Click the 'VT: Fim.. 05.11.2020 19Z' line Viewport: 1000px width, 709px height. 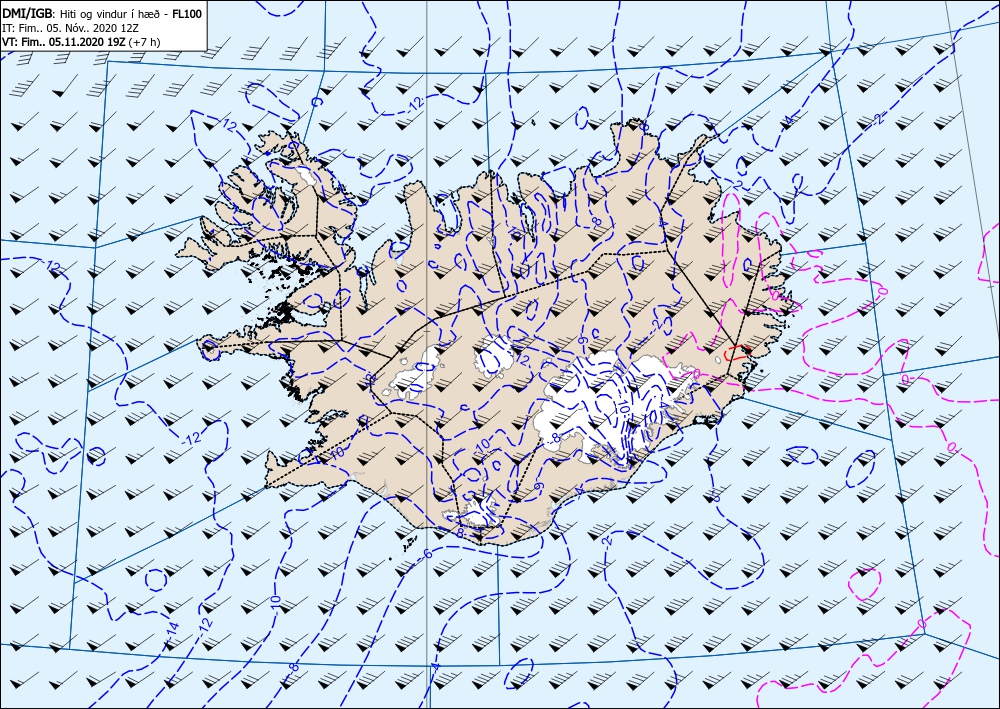point(64,42)
